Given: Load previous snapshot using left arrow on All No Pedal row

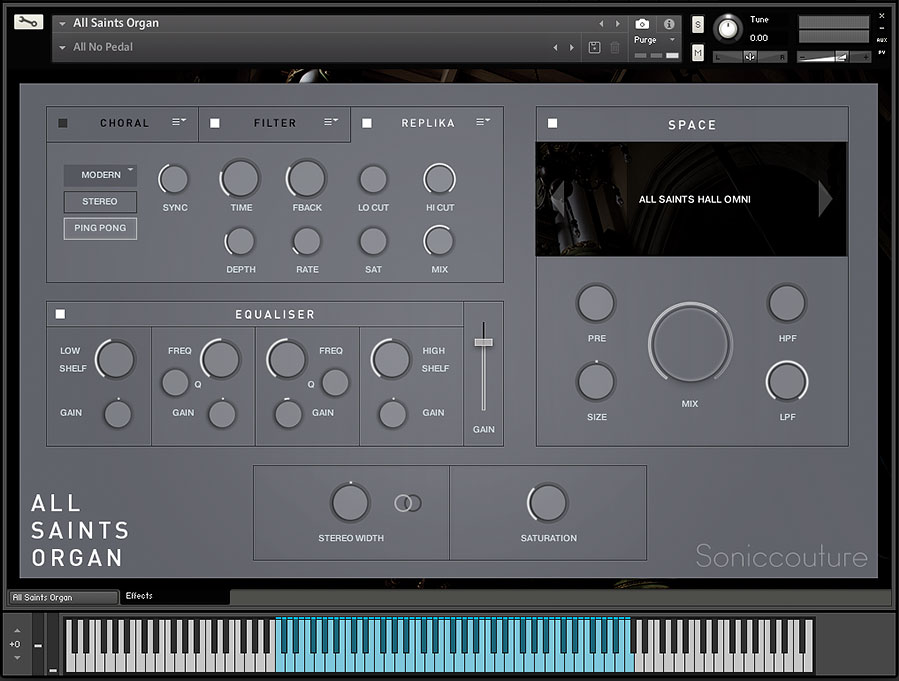Looking at the screenshot, I should [x=555, y=48].
